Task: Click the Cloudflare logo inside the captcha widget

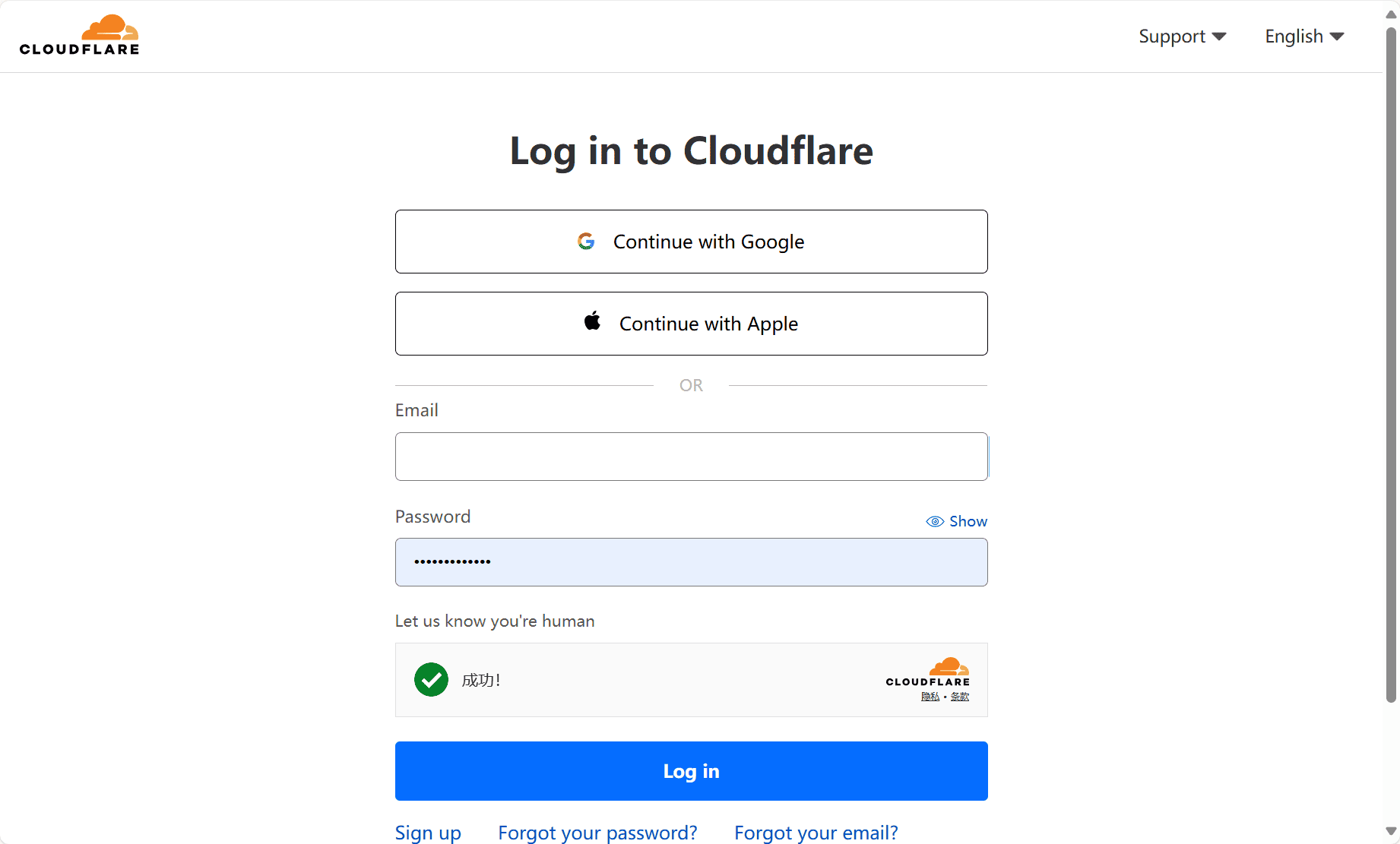Action: (927, 672)
